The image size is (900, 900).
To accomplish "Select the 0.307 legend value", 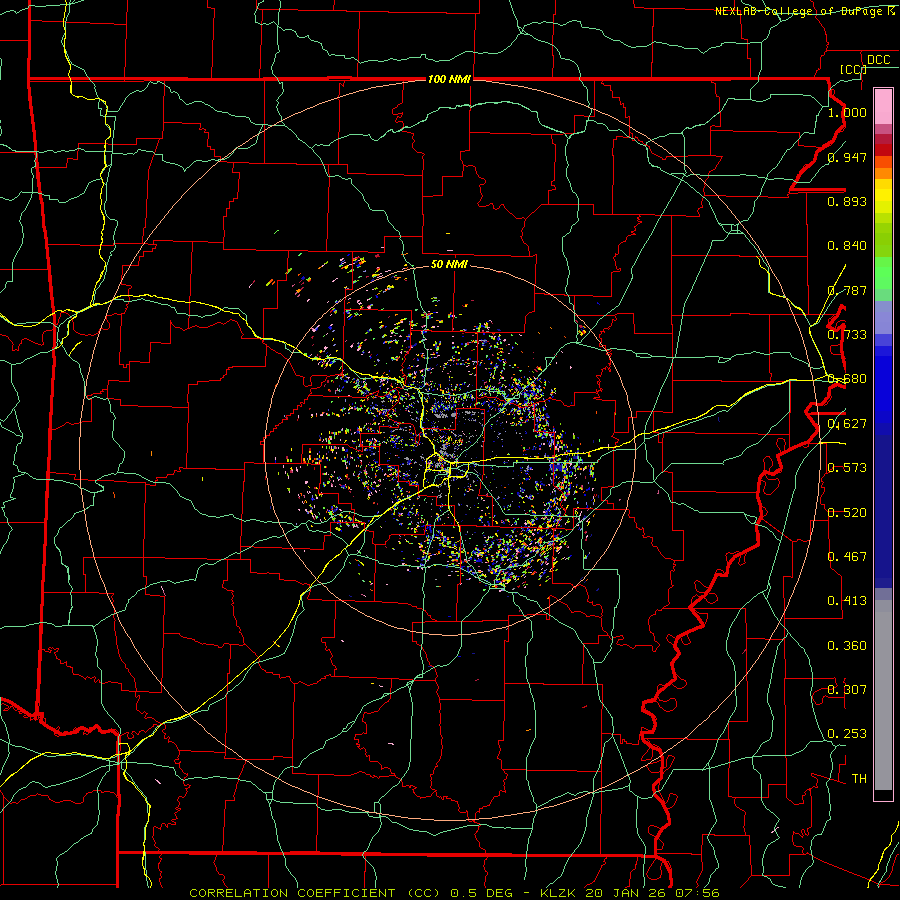I will coord(847,690).
